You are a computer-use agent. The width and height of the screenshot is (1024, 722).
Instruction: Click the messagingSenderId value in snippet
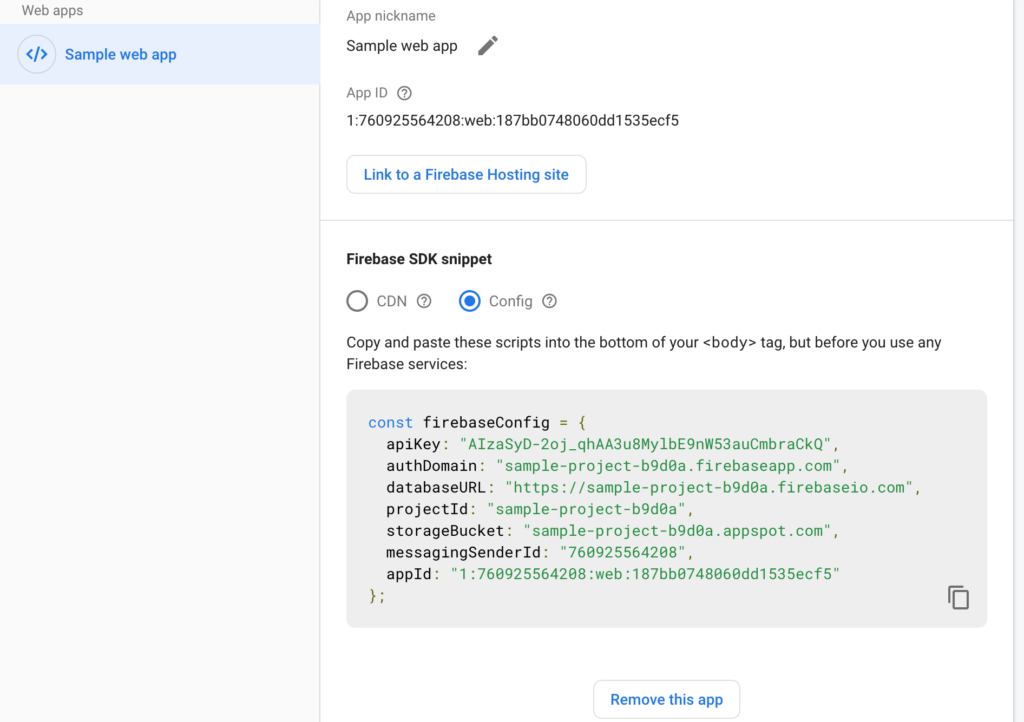pos(622,553)
